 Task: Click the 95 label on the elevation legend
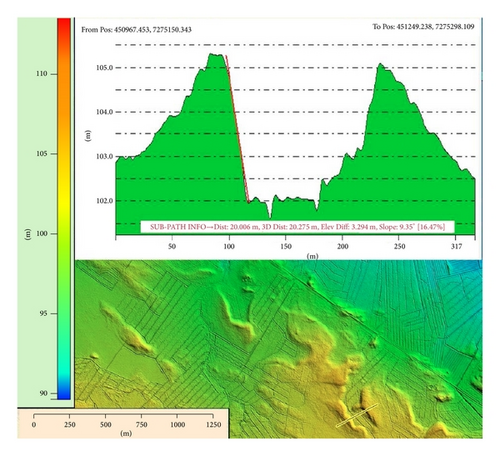point(43,313)
